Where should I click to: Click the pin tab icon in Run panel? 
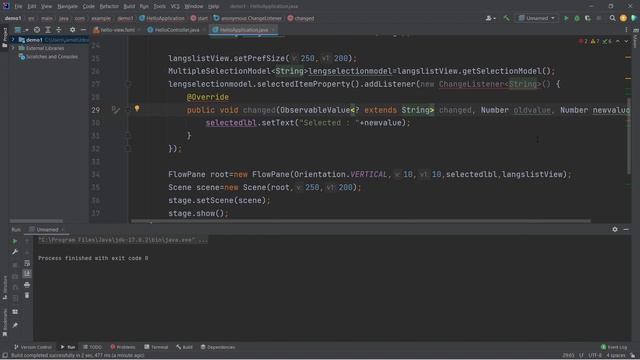[15, 325]
